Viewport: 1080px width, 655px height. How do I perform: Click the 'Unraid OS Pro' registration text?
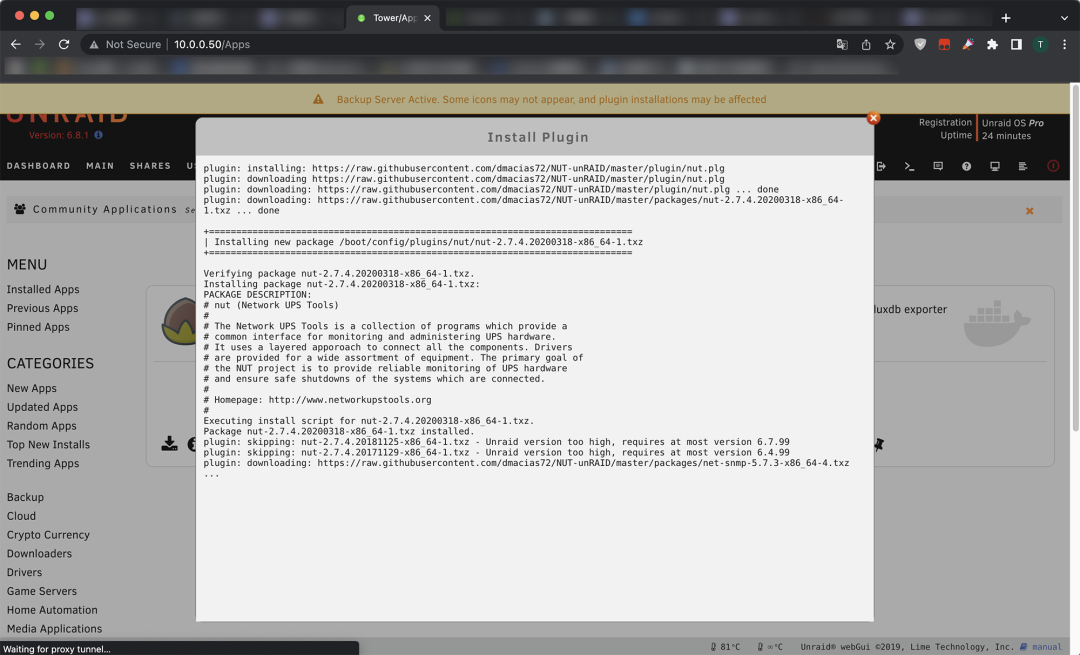[x=1012, y=123]
